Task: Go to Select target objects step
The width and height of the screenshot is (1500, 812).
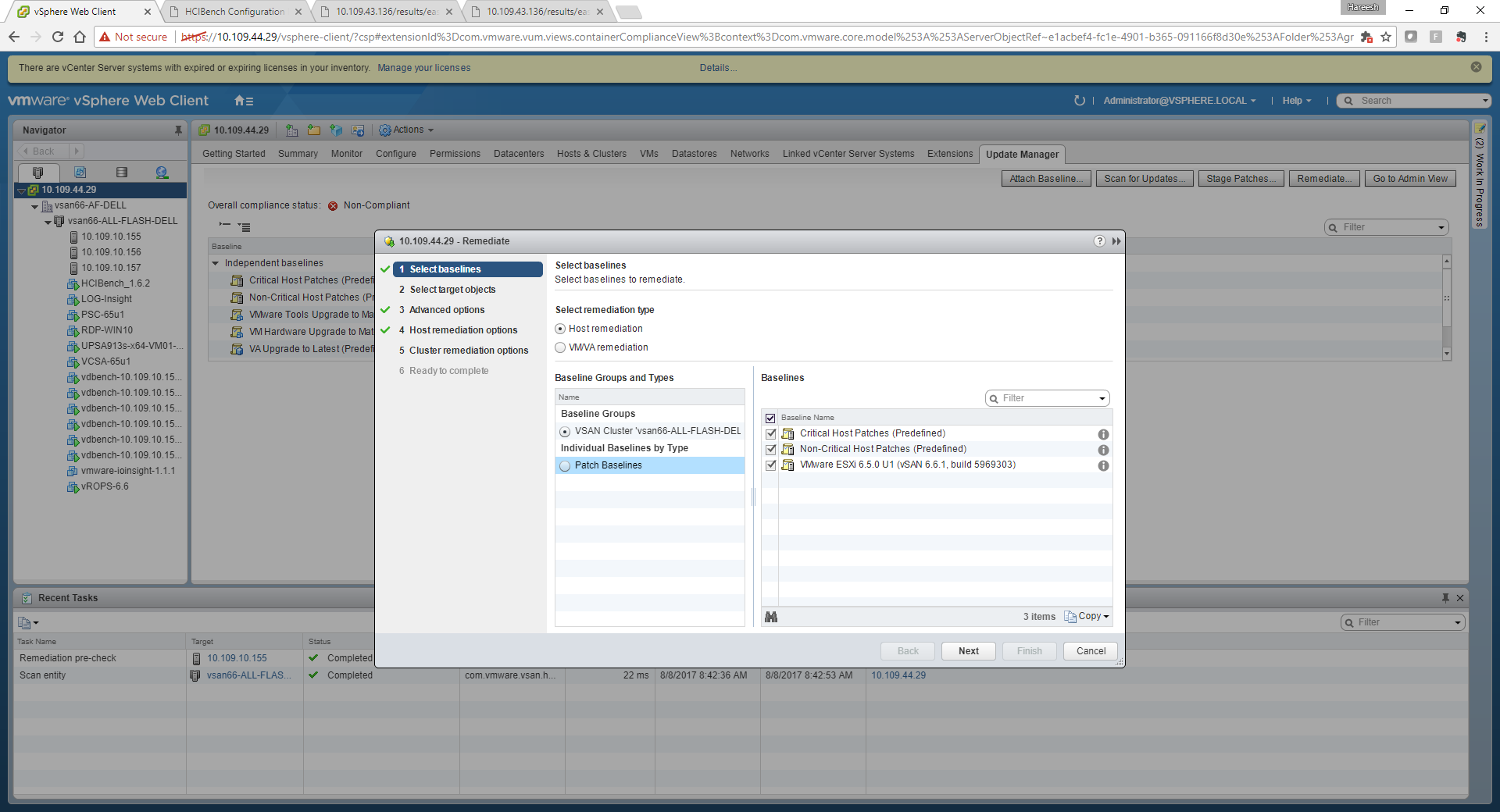Action: (x=452, y=290)
